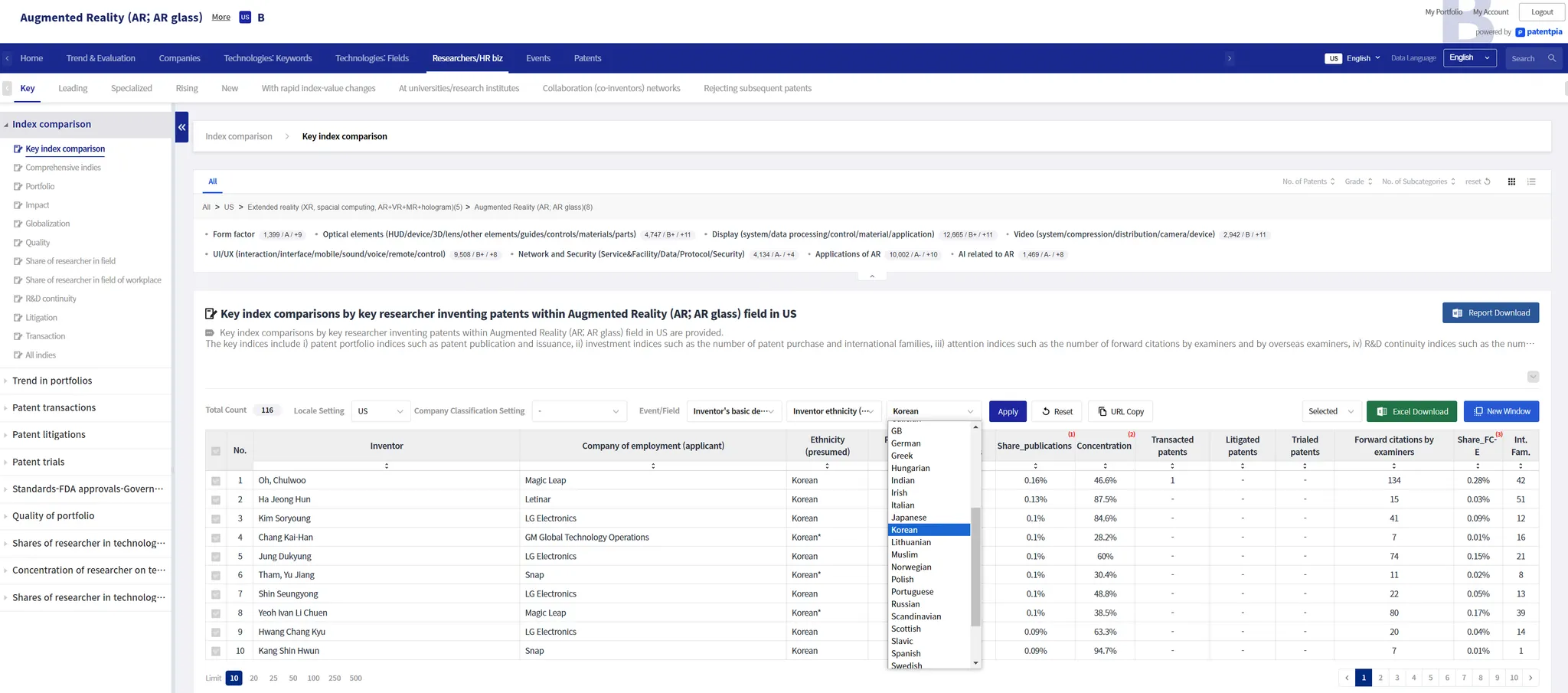Viewport: 1568px width, 693px height.
Task: Click the Excel Download button
Action: click(x=1413, y=411)
